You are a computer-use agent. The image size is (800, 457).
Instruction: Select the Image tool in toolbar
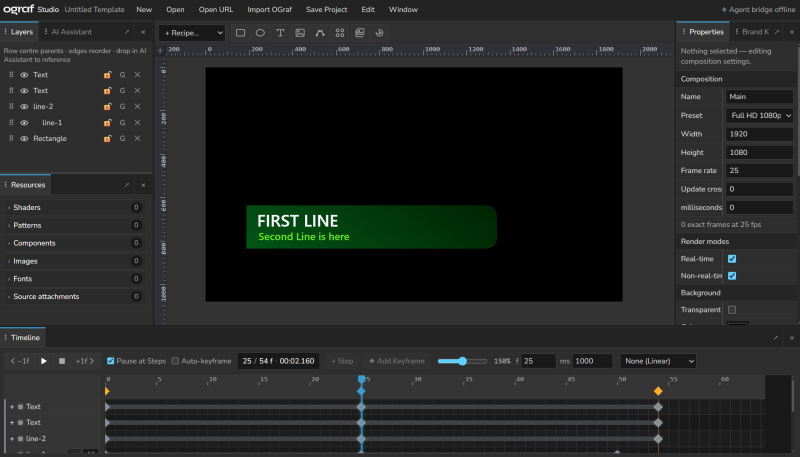pyautogui.click(x=300, y=33)
